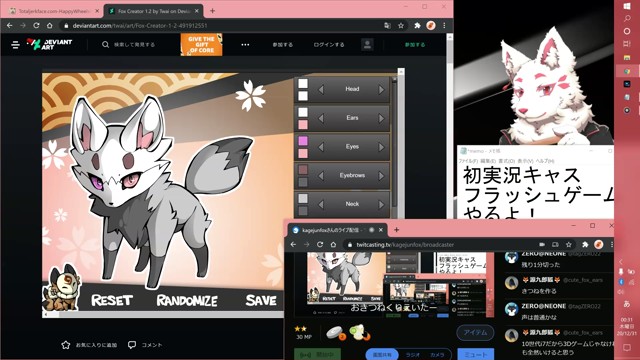Click the gray user avatar icon on DeviantArt
Screen dimensions: 640x360
[x=367, y=44]
